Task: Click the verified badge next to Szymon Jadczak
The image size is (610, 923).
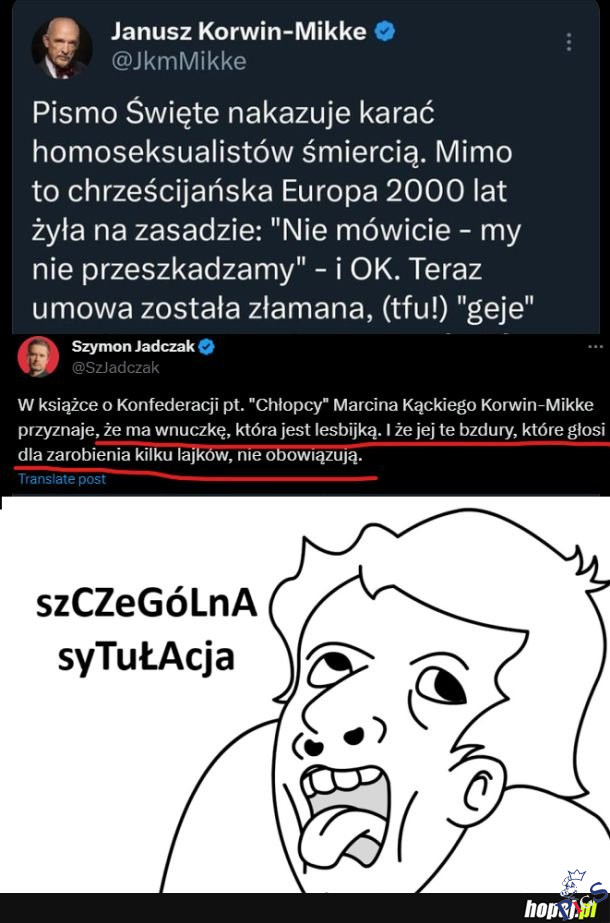Action: click(x=206, y=347)
